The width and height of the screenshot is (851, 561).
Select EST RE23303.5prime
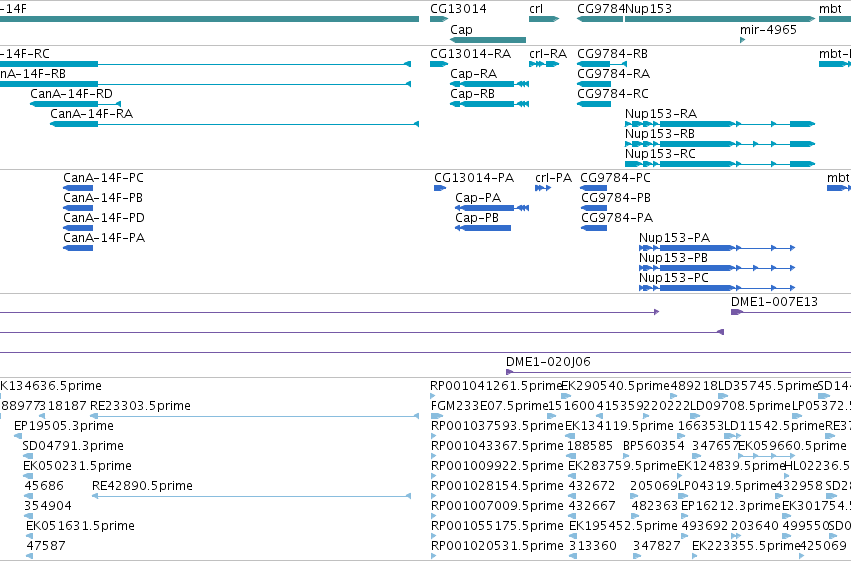click(x=140, y=406)
